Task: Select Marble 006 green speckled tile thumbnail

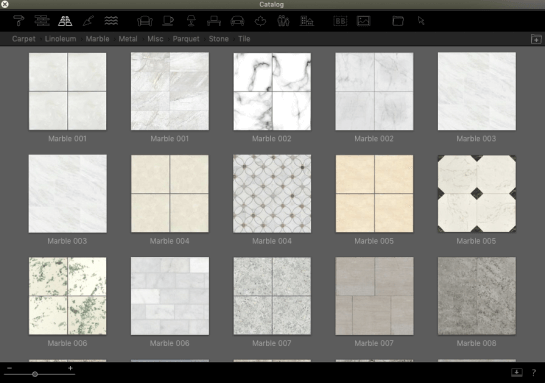Action: pos(67,296)
